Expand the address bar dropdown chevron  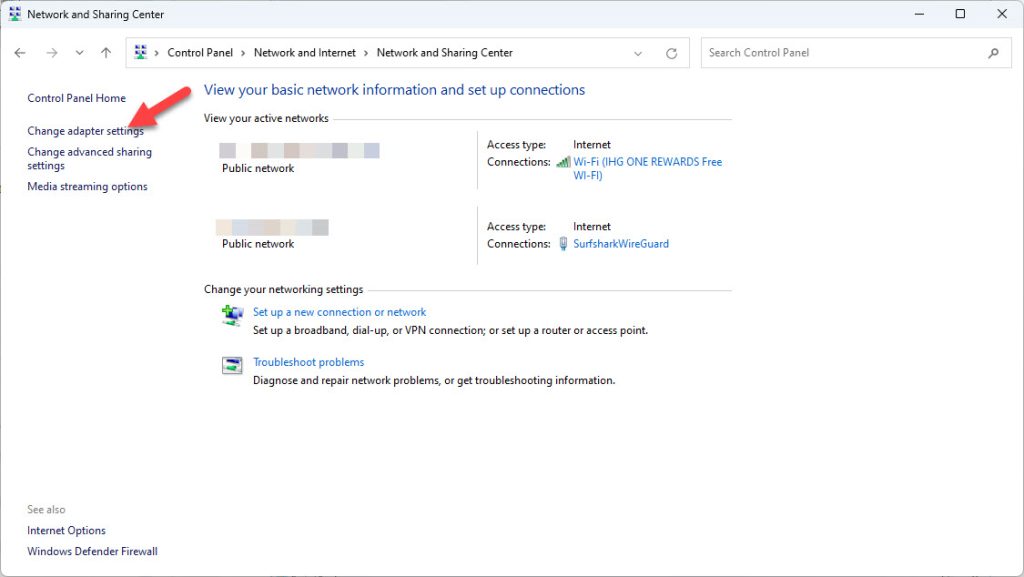click(637, 52)
